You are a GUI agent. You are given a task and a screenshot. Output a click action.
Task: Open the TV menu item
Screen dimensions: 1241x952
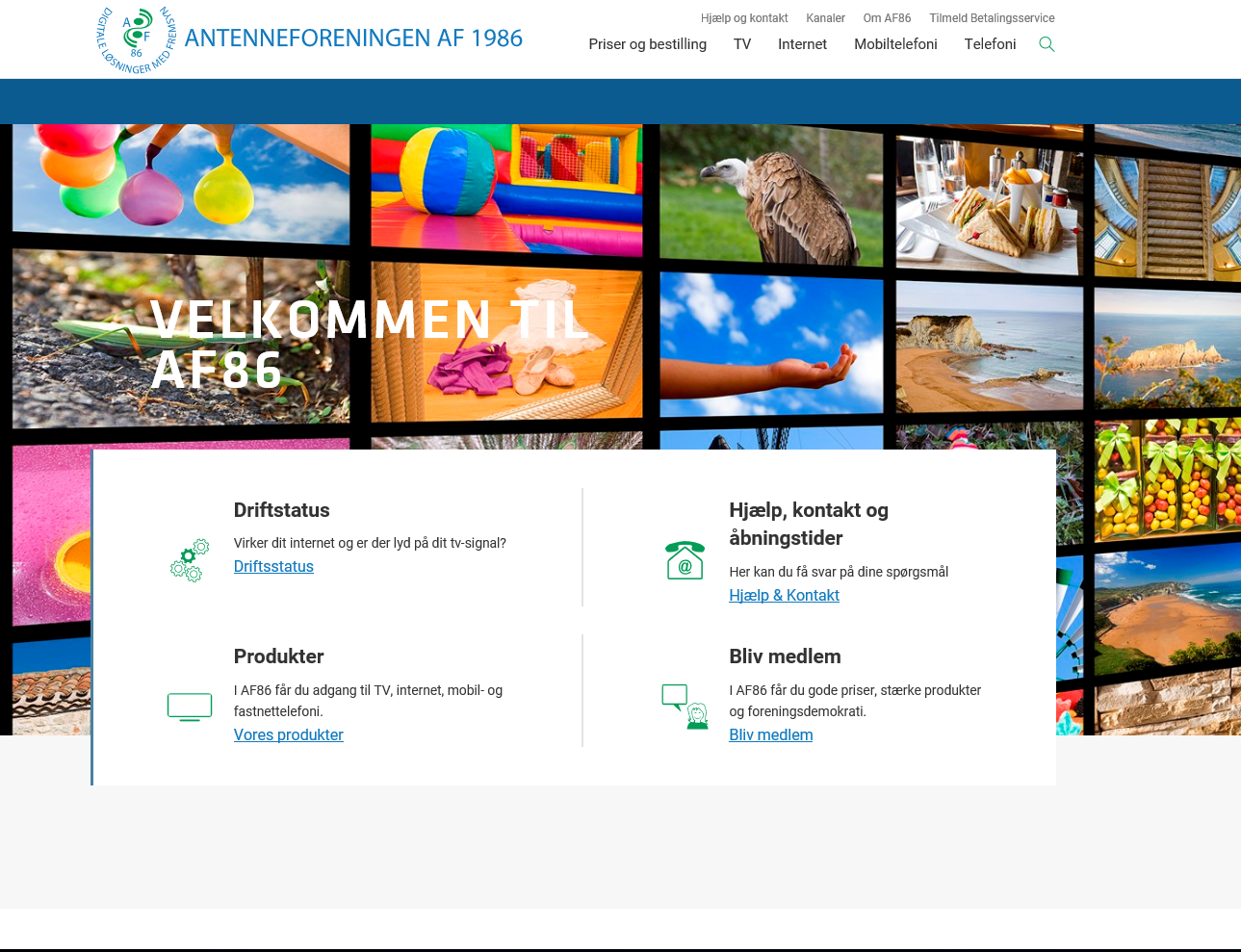(x=741, y=44)
